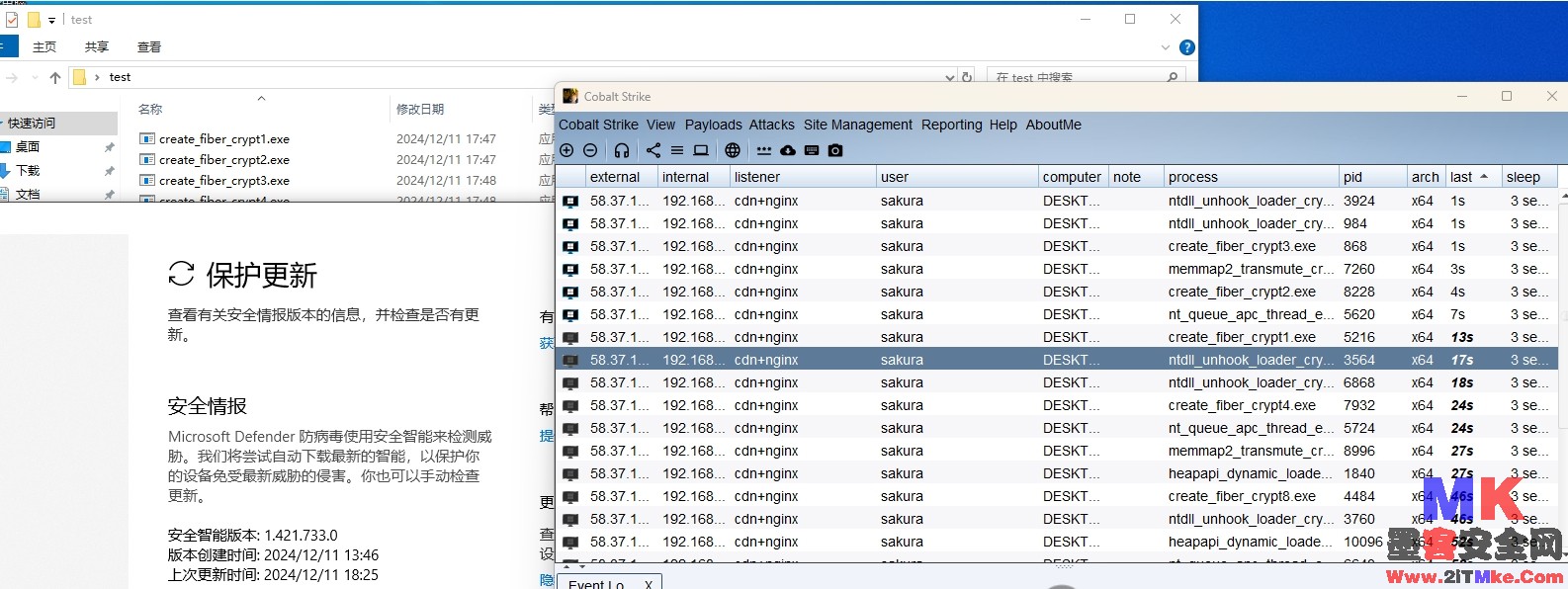Open screenshots via the camera icon
Screen dimensions: 1568x589
835,150
